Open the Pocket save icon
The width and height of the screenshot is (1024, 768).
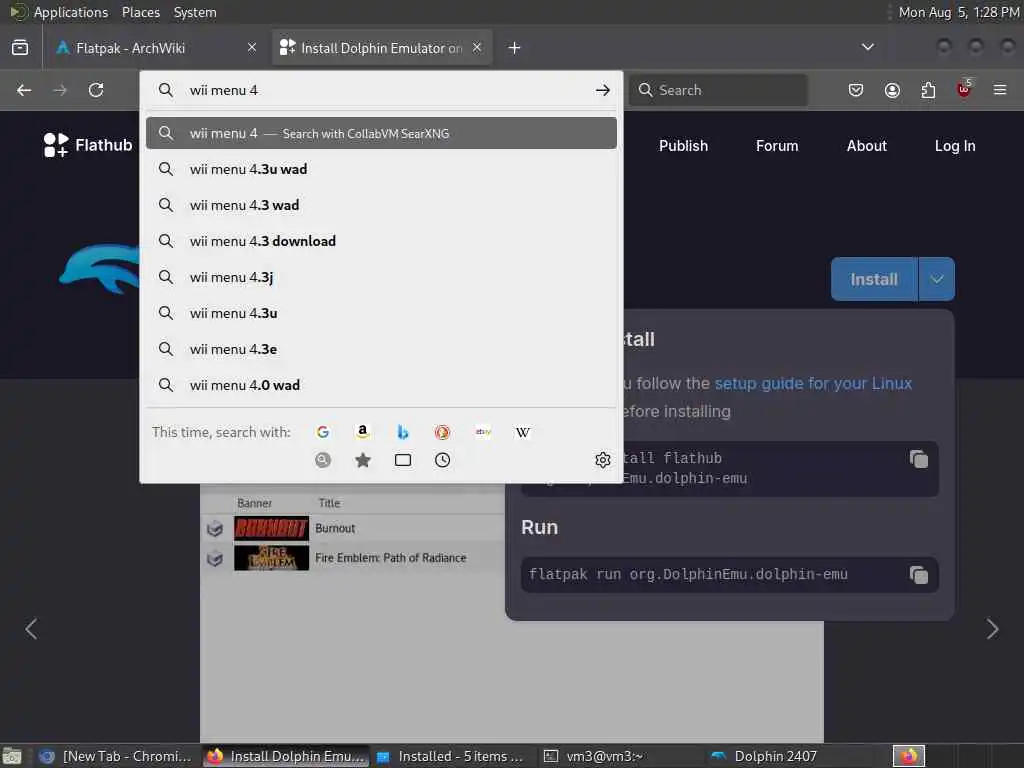point(856,90)
